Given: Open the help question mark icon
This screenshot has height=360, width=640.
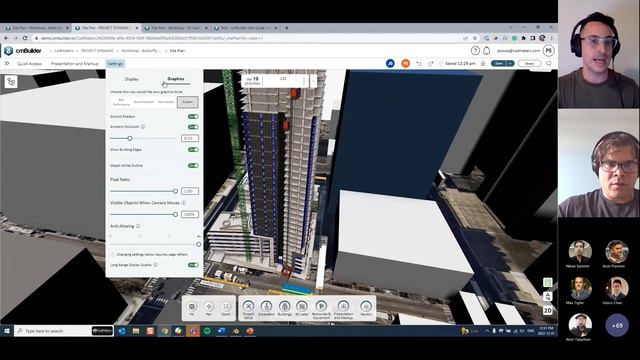Looking at the screenshot, I should (475, 51).
